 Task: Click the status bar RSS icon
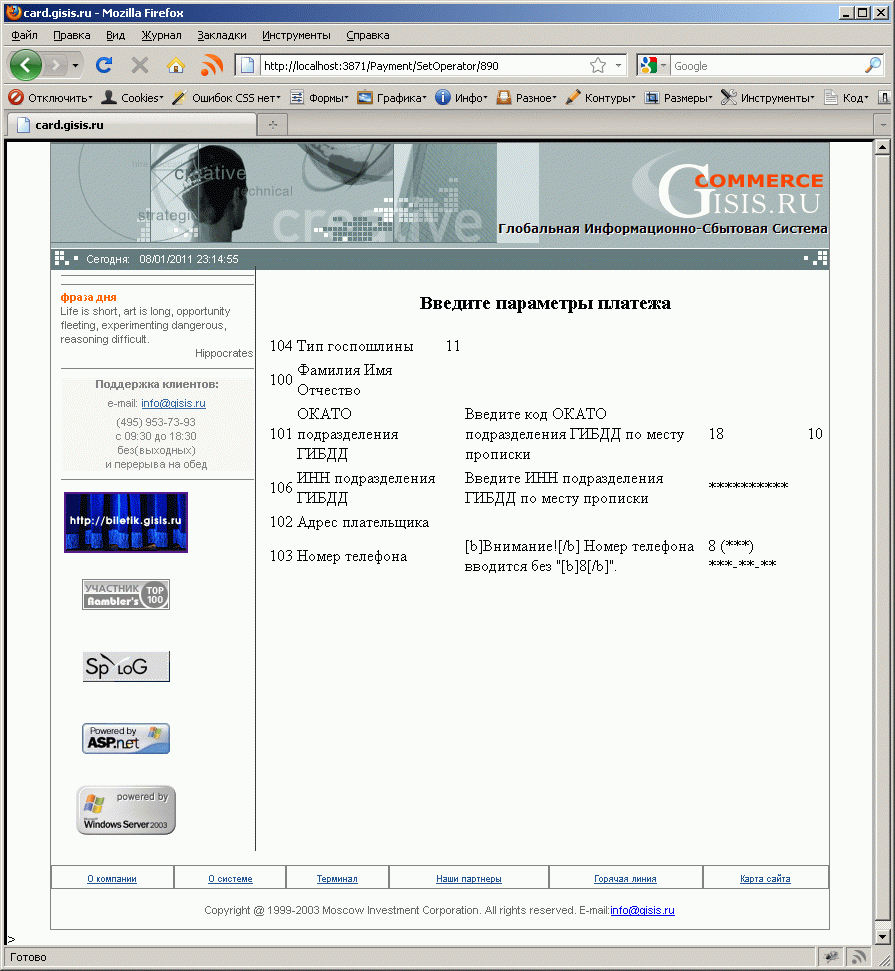[x=858, y=957]
